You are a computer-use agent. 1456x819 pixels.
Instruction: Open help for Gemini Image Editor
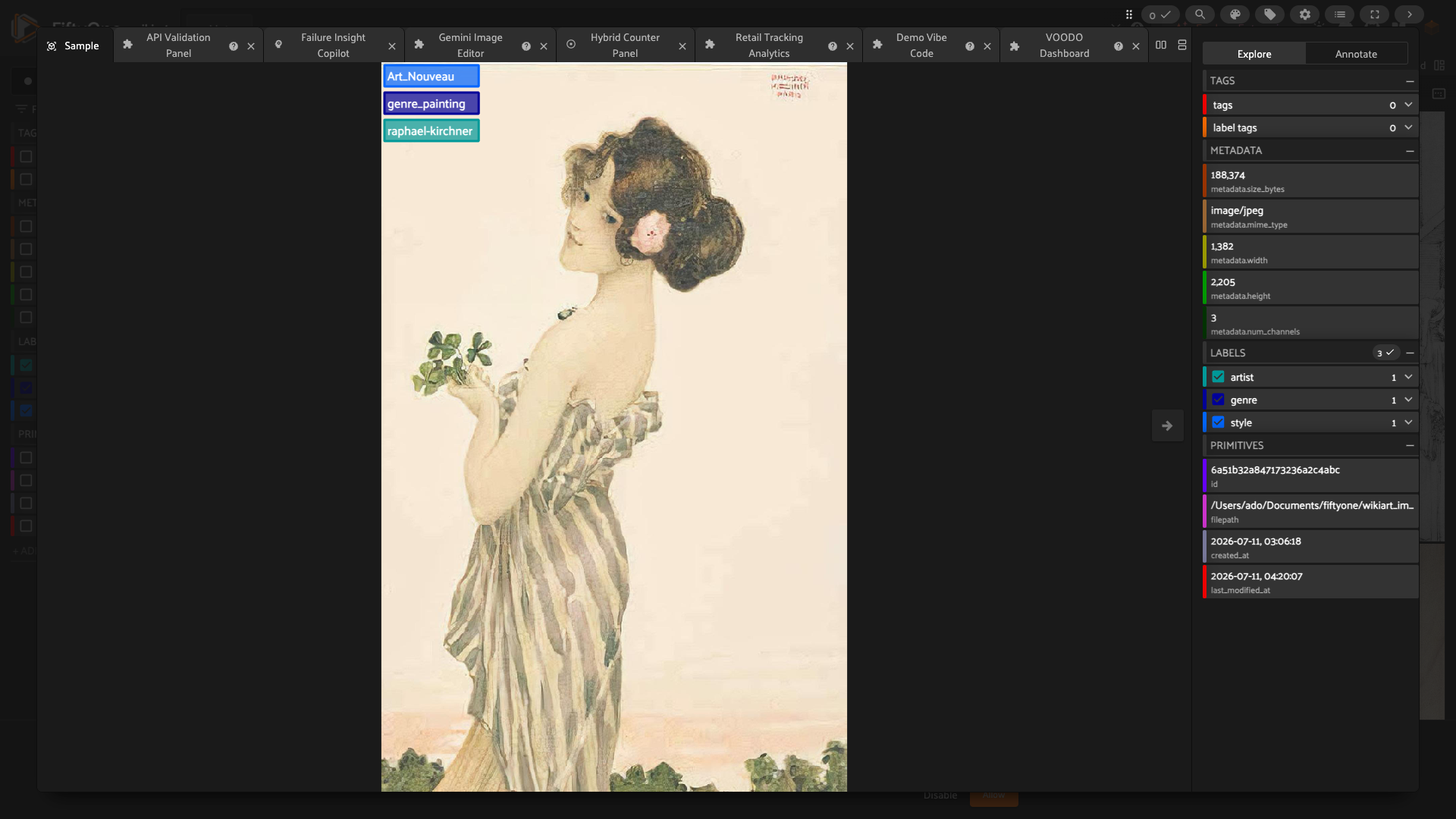click(x=526, y=46)
